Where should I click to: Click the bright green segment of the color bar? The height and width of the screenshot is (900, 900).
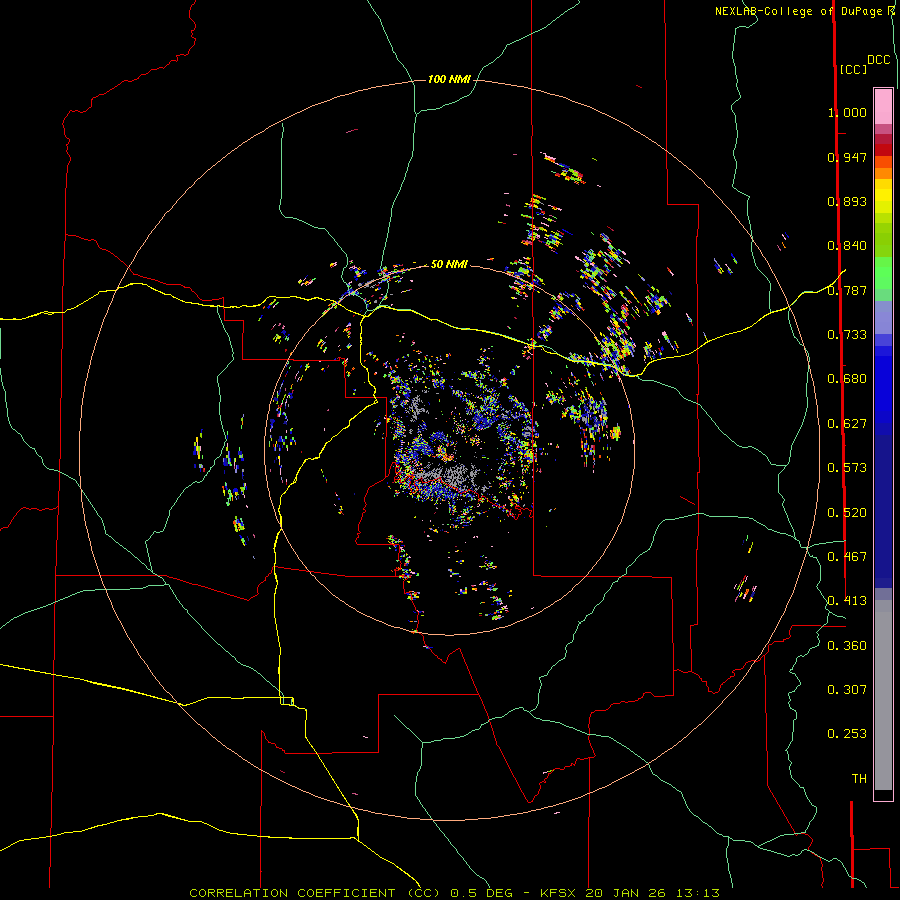tap(883, 273)
